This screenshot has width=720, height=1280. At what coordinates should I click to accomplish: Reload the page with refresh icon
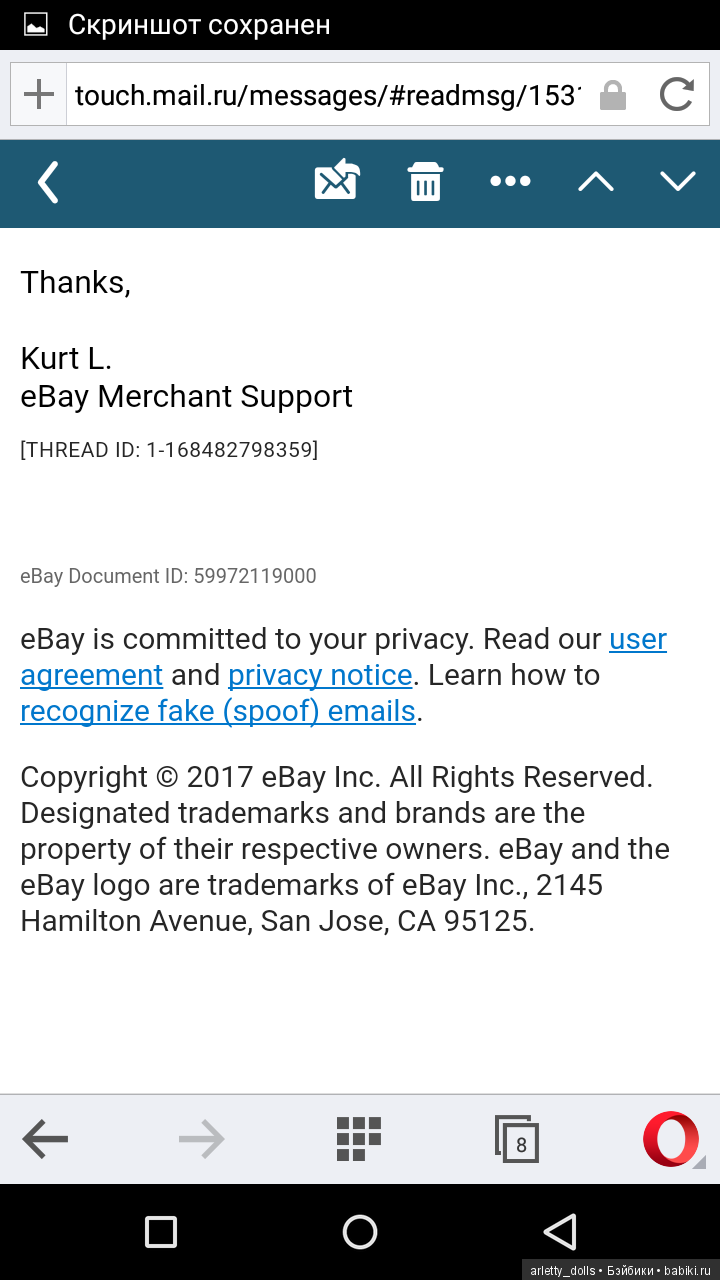coord(677,95)
